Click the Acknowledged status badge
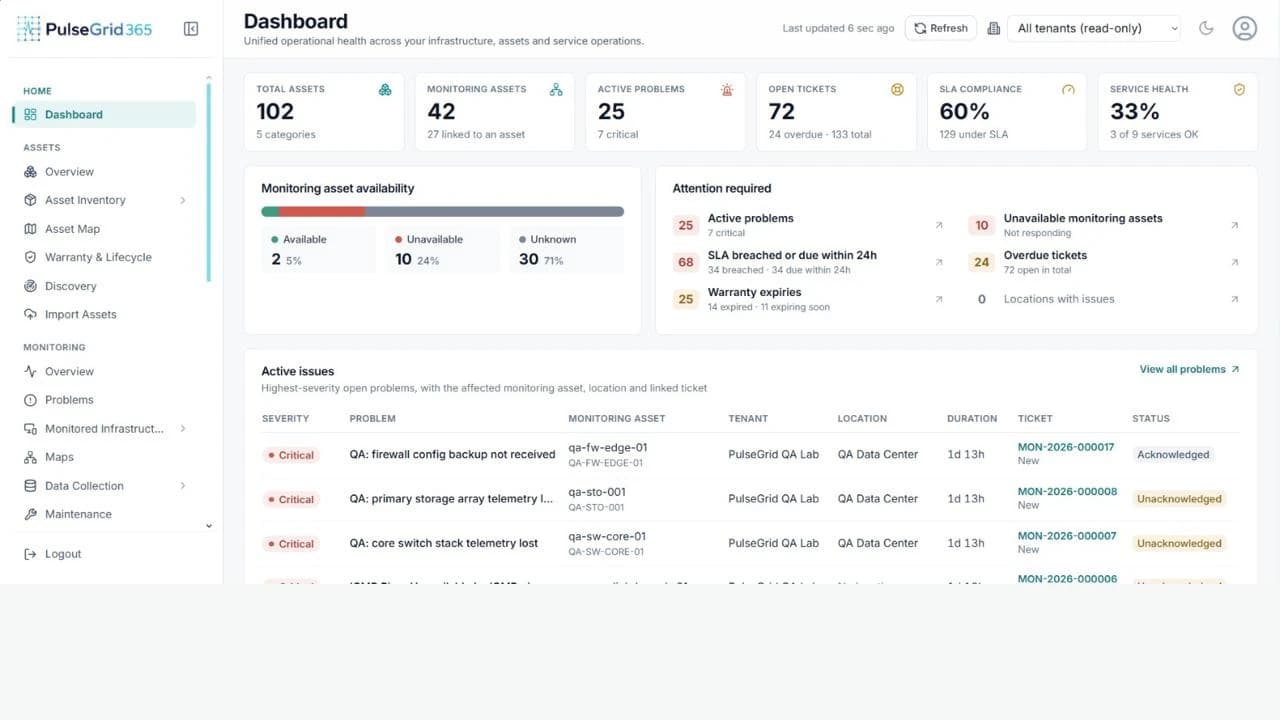The image size is (1280, 720). (1173, 454)
